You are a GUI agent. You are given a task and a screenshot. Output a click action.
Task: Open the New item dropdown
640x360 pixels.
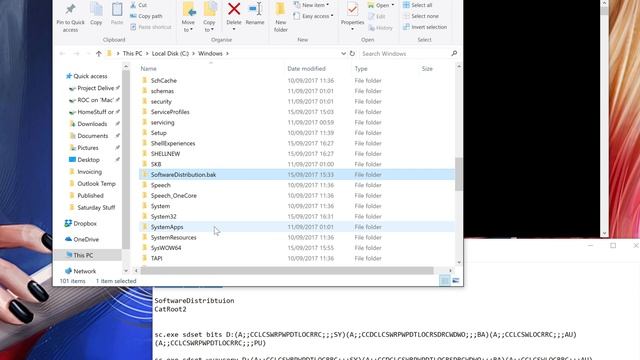tap(311, 5)
